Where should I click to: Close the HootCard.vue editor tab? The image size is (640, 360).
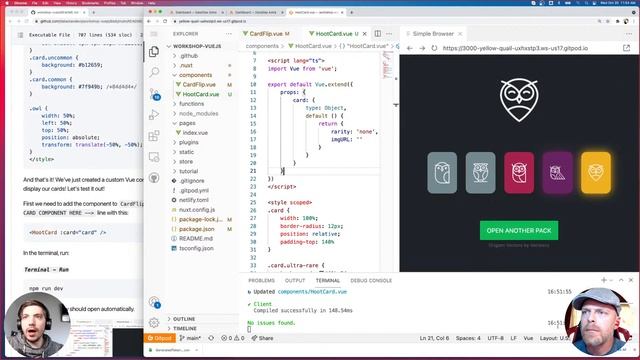point(364,33)
